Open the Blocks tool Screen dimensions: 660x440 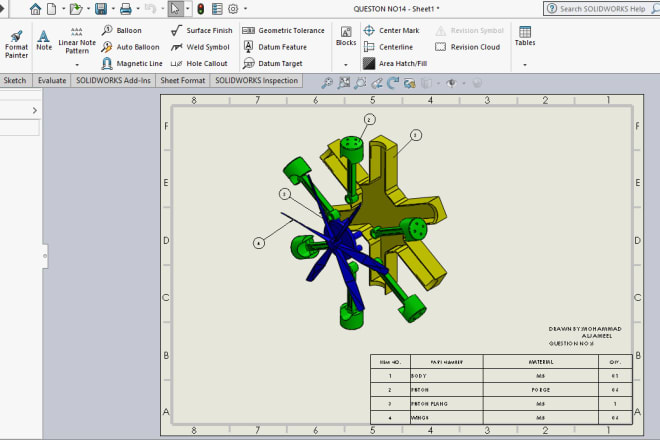point(346,36)
